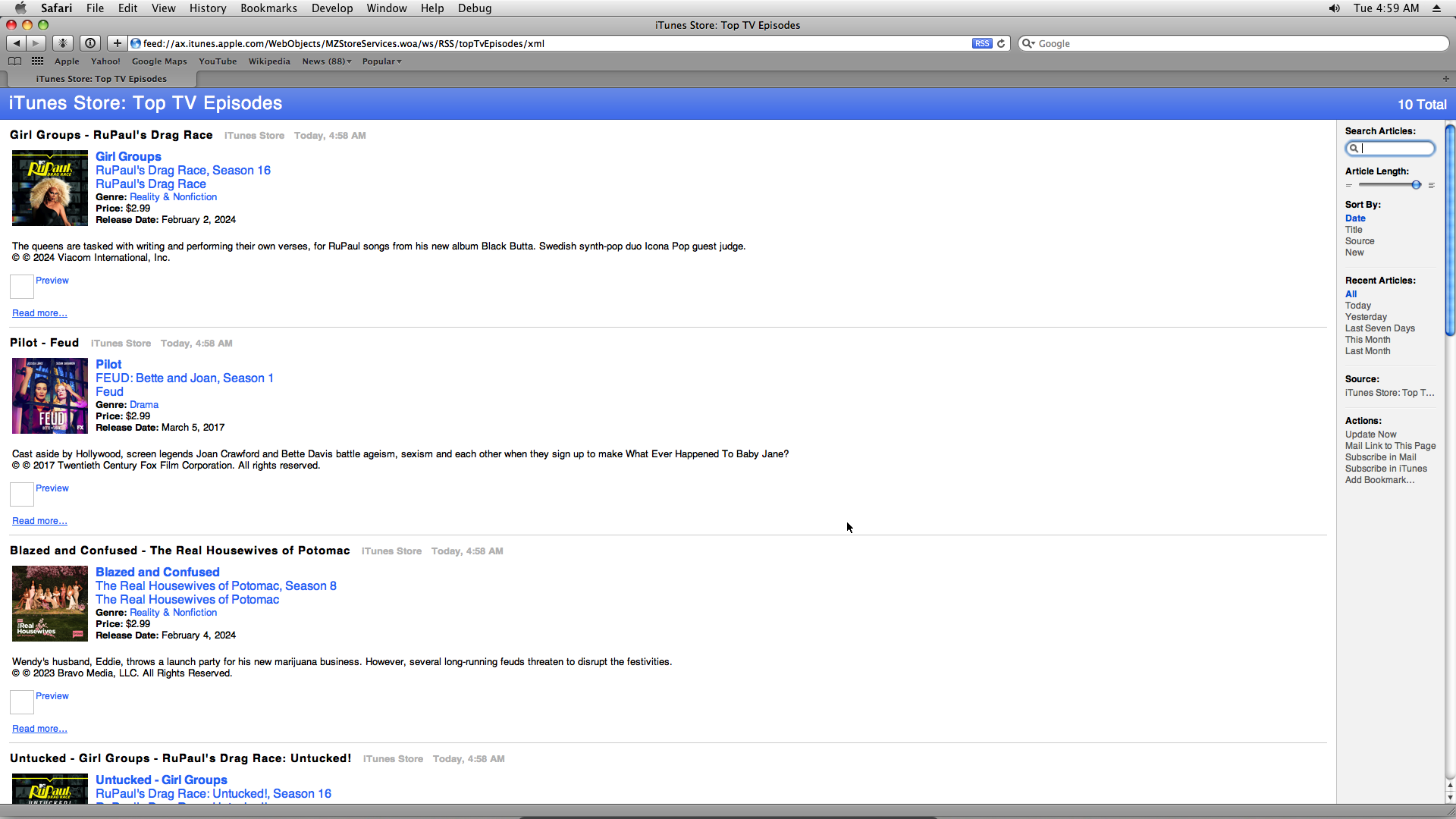The height and width of the screenshot is (819, 1456).
Task: Click the preview box under Blazed and Confused
Action: tap(22, 702)
